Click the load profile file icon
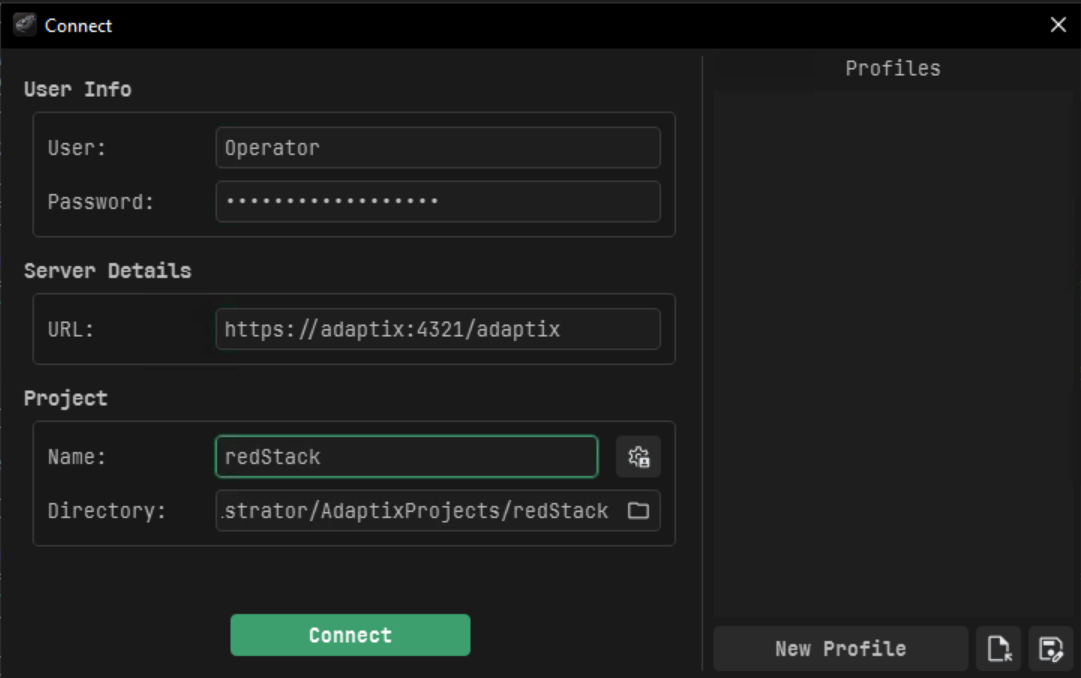This screenshot has width=1081, height=678. coord(998,648)
